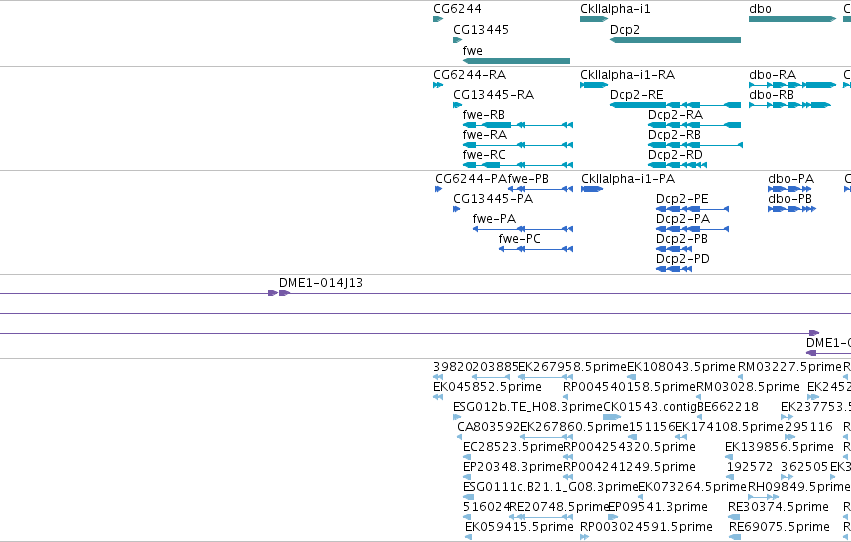Click the fwe-RB transcript glyph

point(518,125)
